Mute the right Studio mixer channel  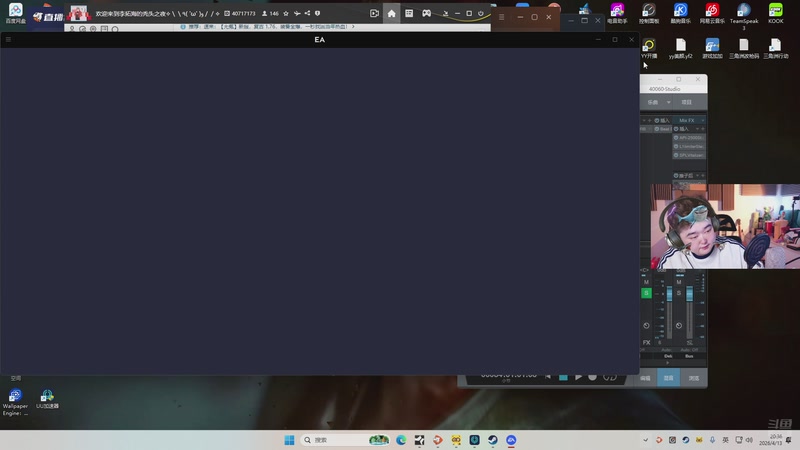[x=679, y=282]
